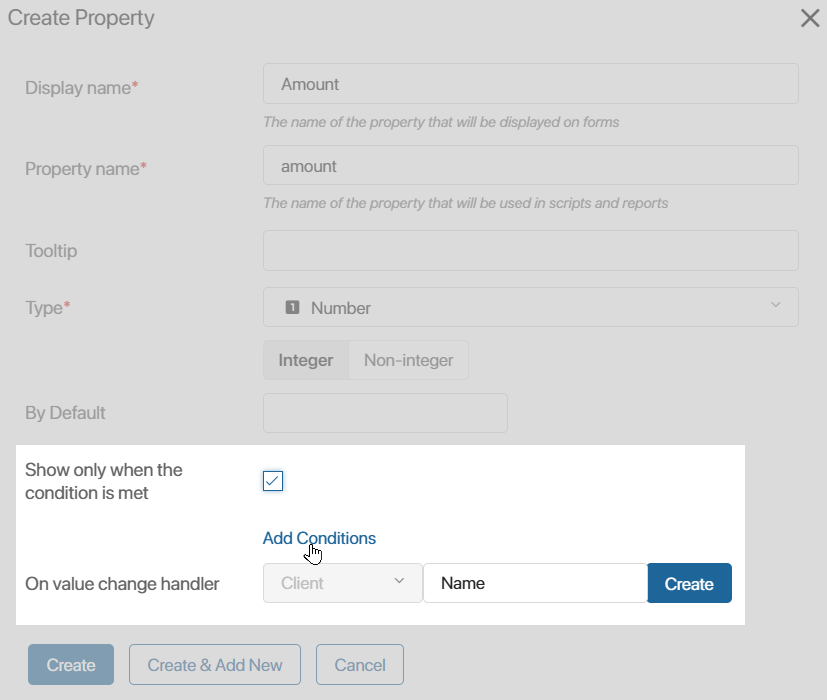
Task: Select the Integer option
Action: click(x=306, y=360)
